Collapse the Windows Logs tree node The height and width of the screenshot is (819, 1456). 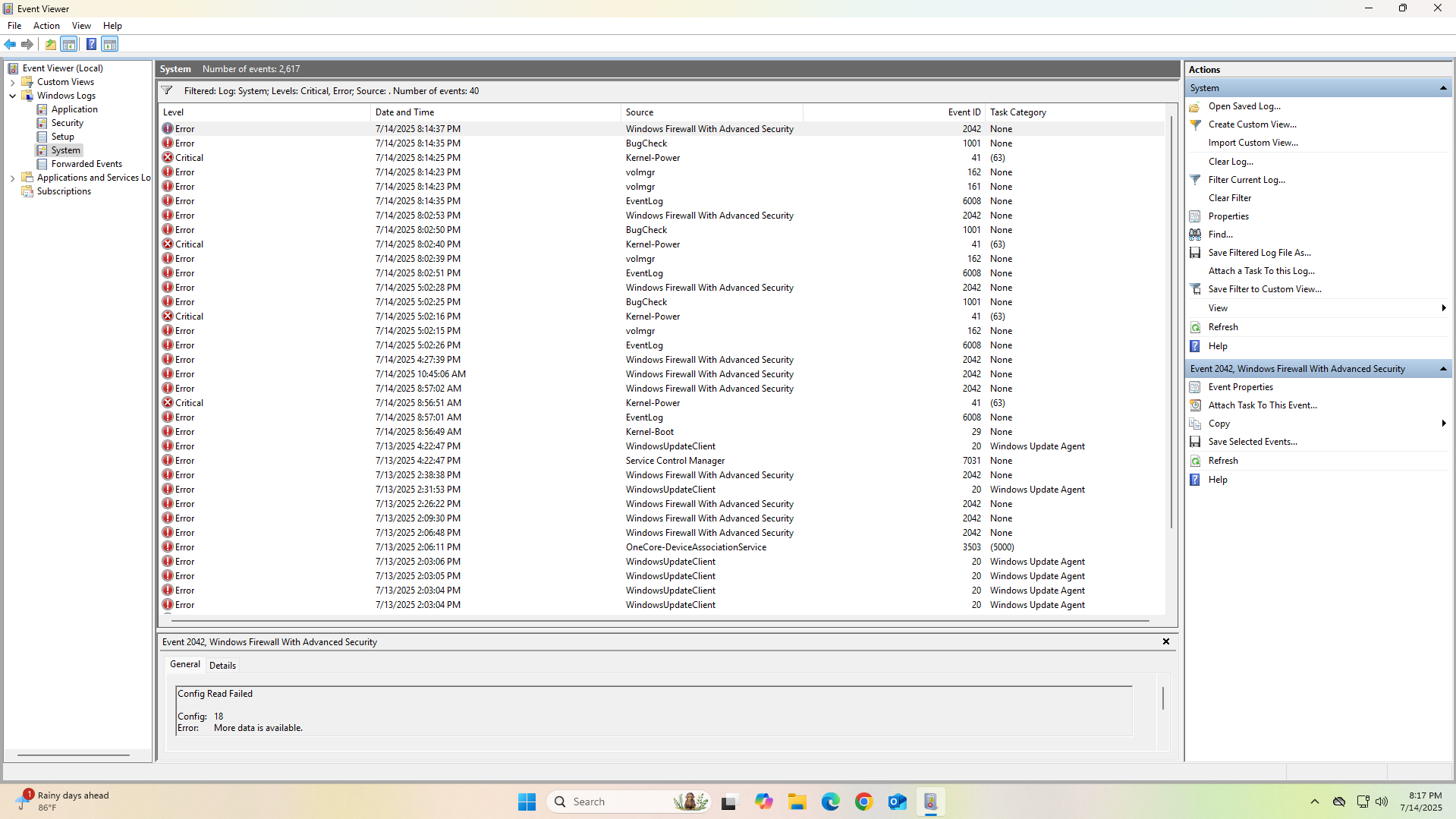[12, 96]
